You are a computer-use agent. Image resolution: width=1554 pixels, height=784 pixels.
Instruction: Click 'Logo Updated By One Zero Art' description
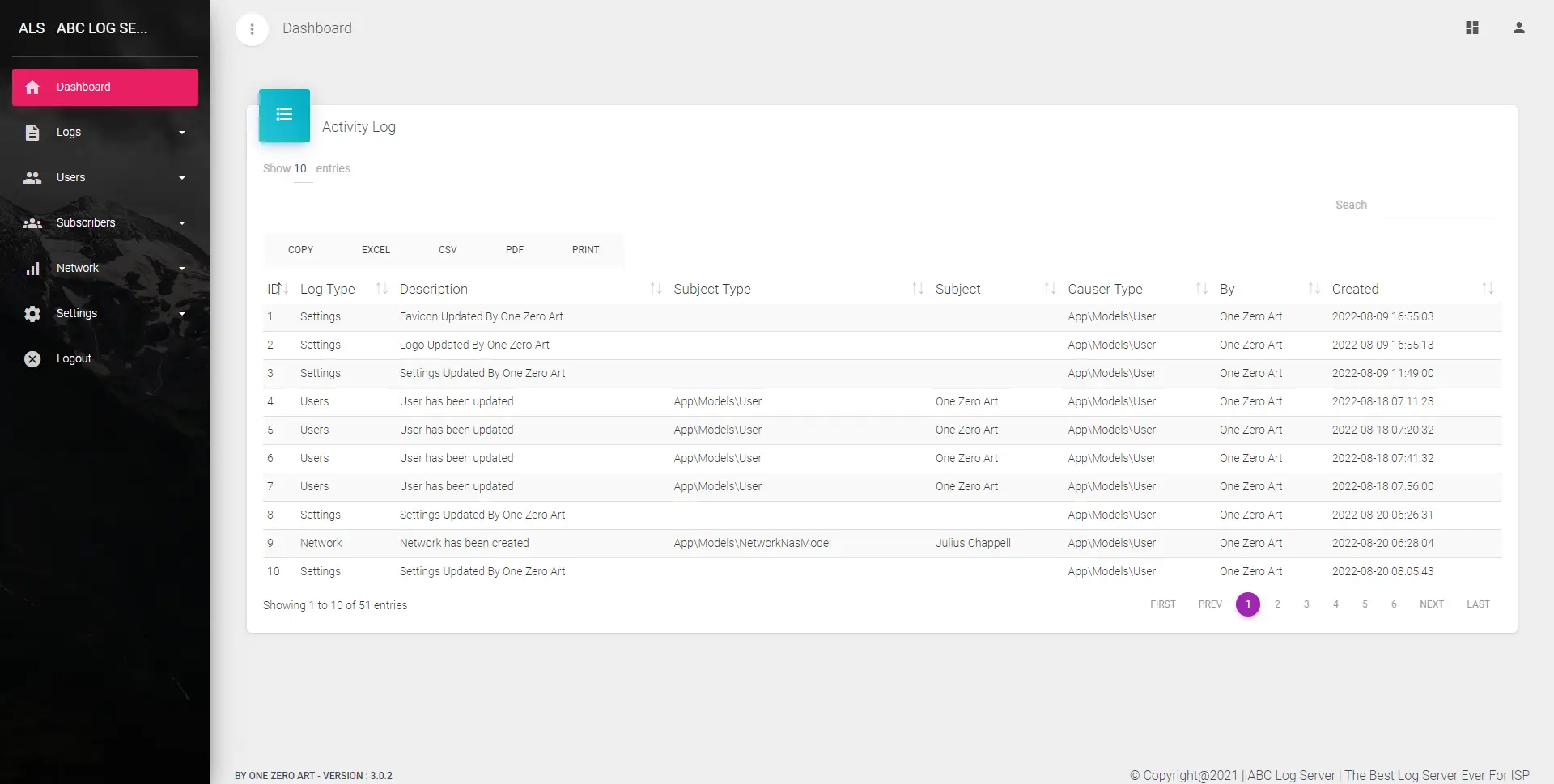pyautogui.click(x=474, y=345)
